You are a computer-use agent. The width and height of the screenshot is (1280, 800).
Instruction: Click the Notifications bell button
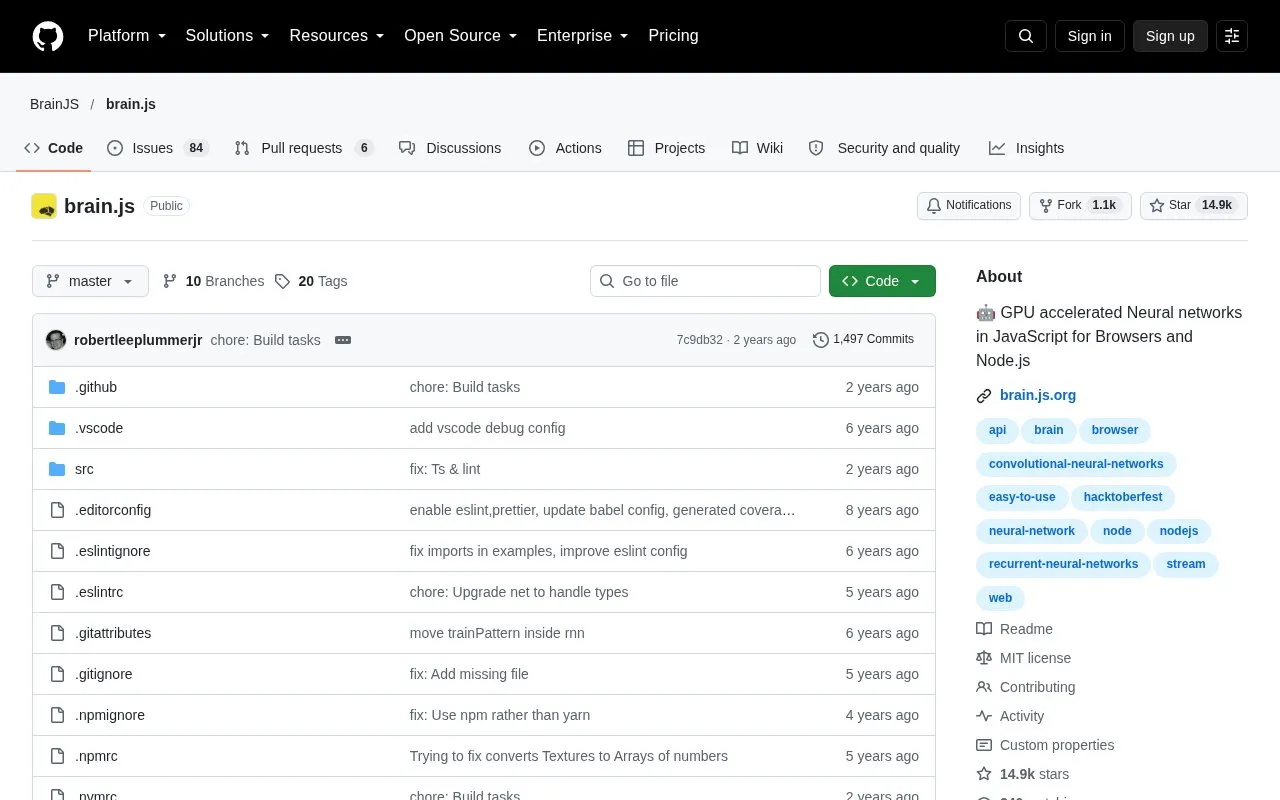pyautogui.click(x=969, y=205)
